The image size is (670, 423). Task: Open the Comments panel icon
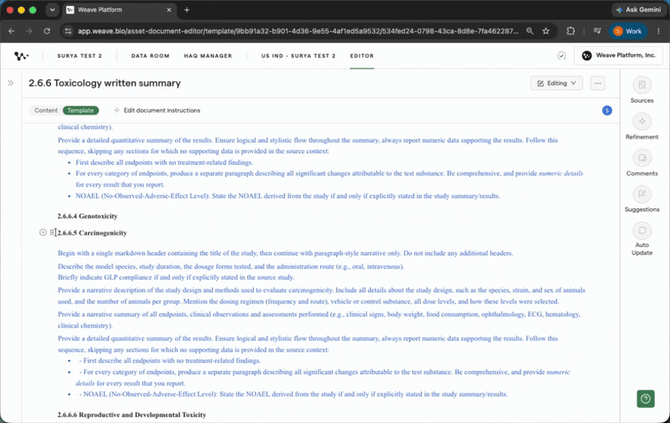642,158
